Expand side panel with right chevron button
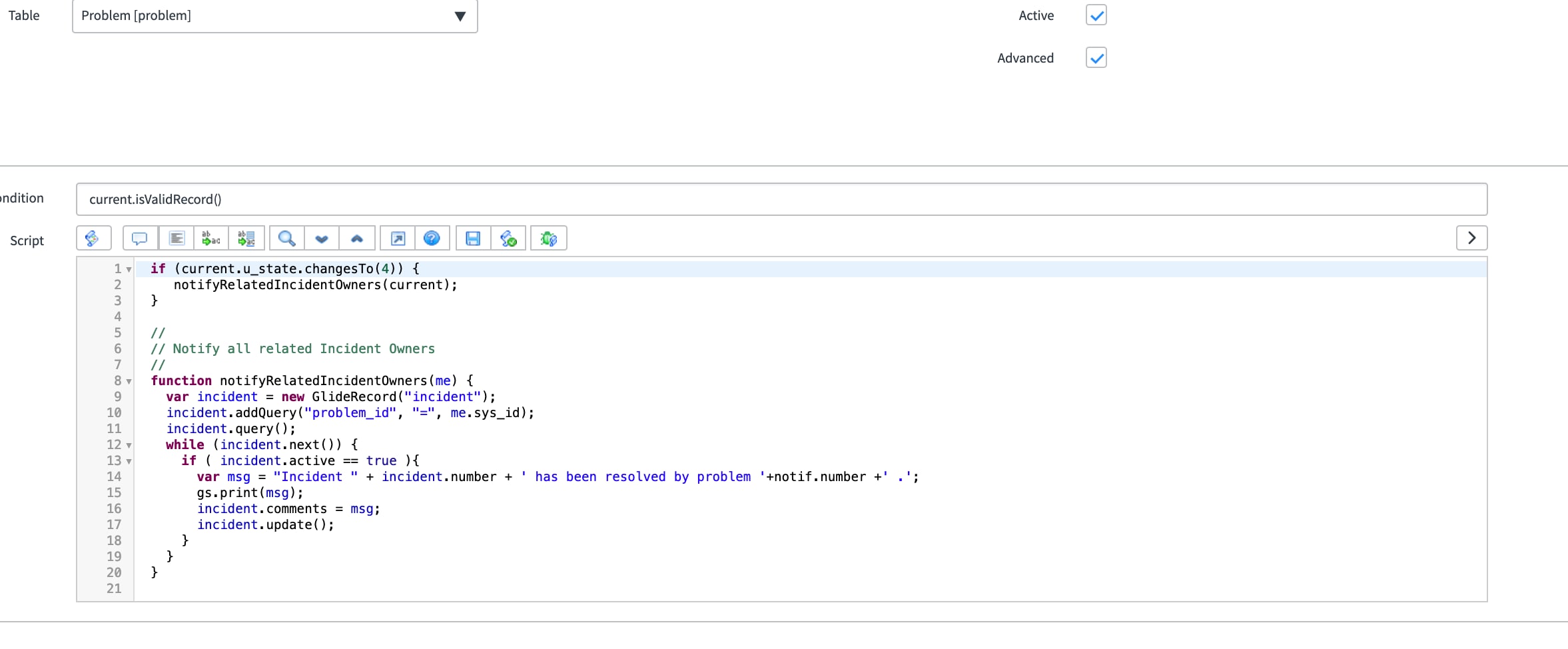The height and width of the screenshot is (649, 1568). coord(1472,238)
